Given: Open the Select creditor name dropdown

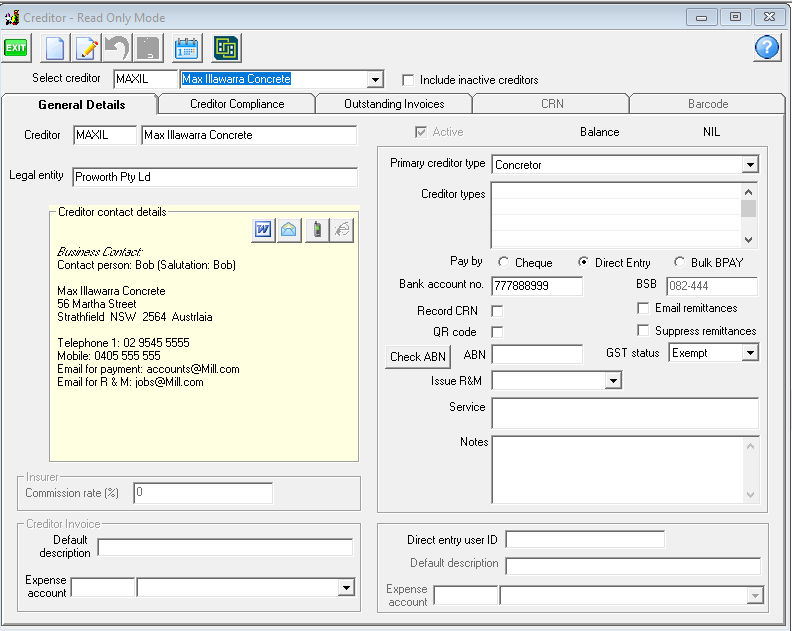Looking at the screenshot, I should 375,80.
